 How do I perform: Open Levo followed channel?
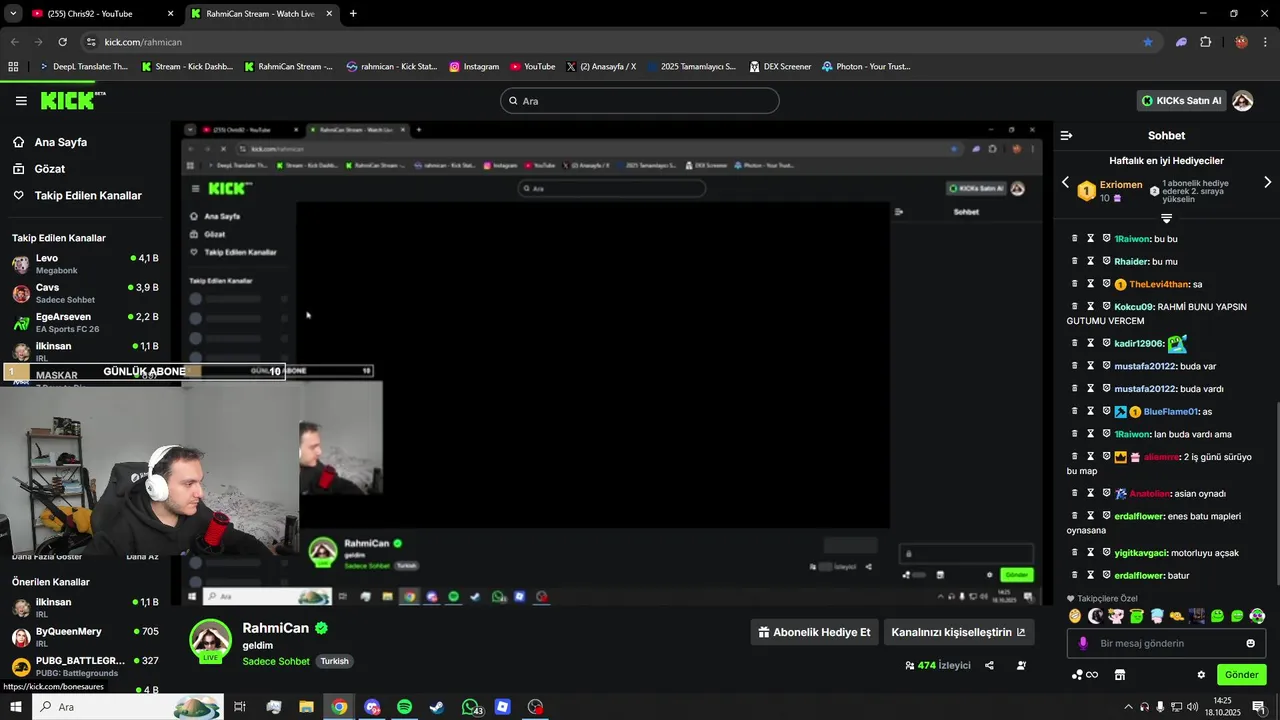86,264
